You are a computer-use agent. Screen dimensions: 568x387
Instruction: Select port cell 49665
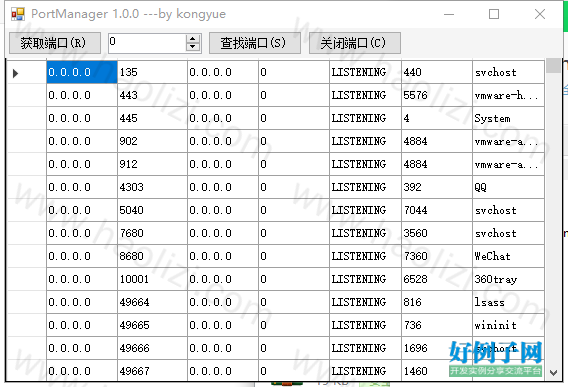click(x=152, y=325)
